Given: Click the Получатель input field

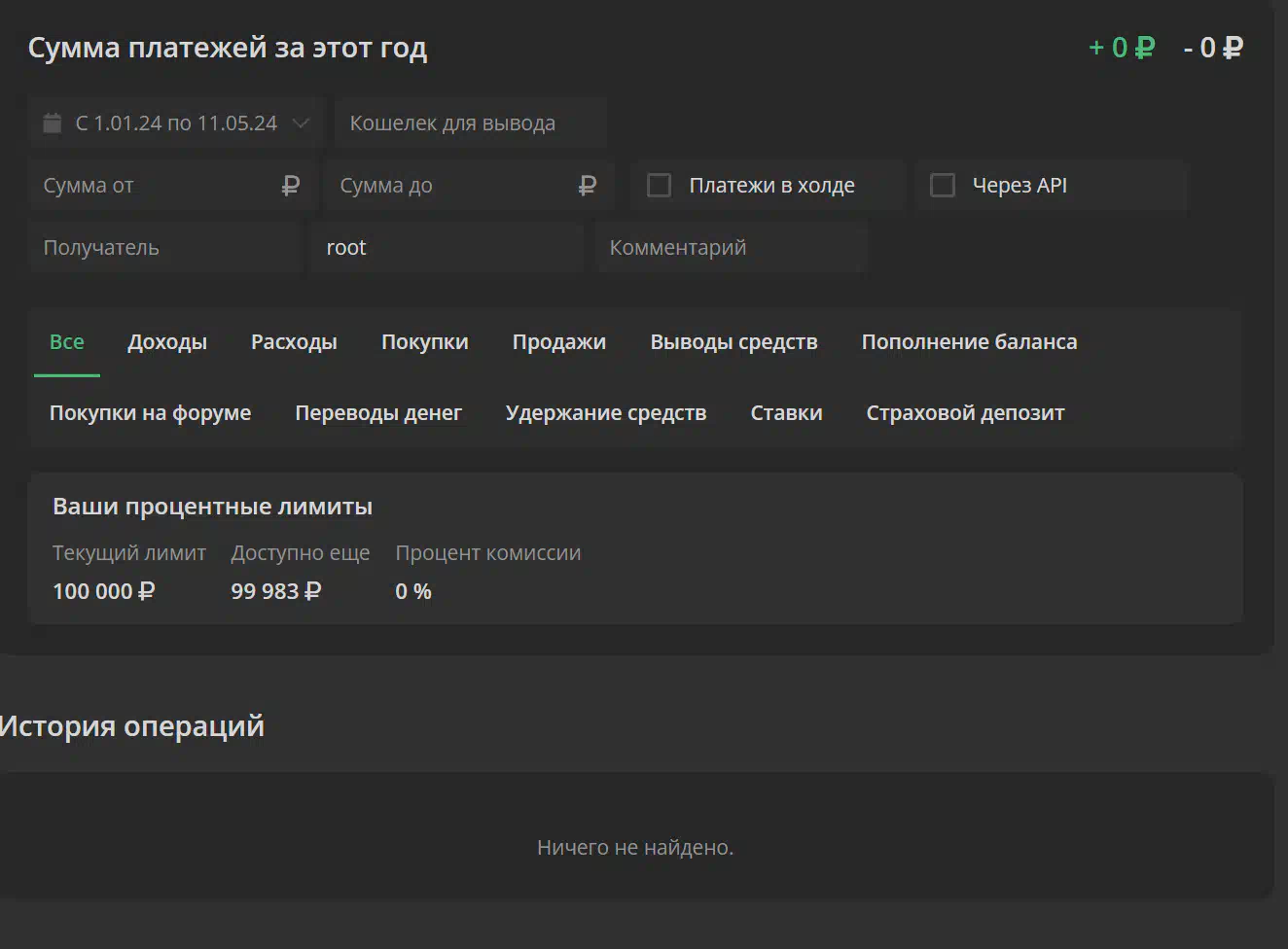Looking at the screenshot, I should [x=165, y=248].
